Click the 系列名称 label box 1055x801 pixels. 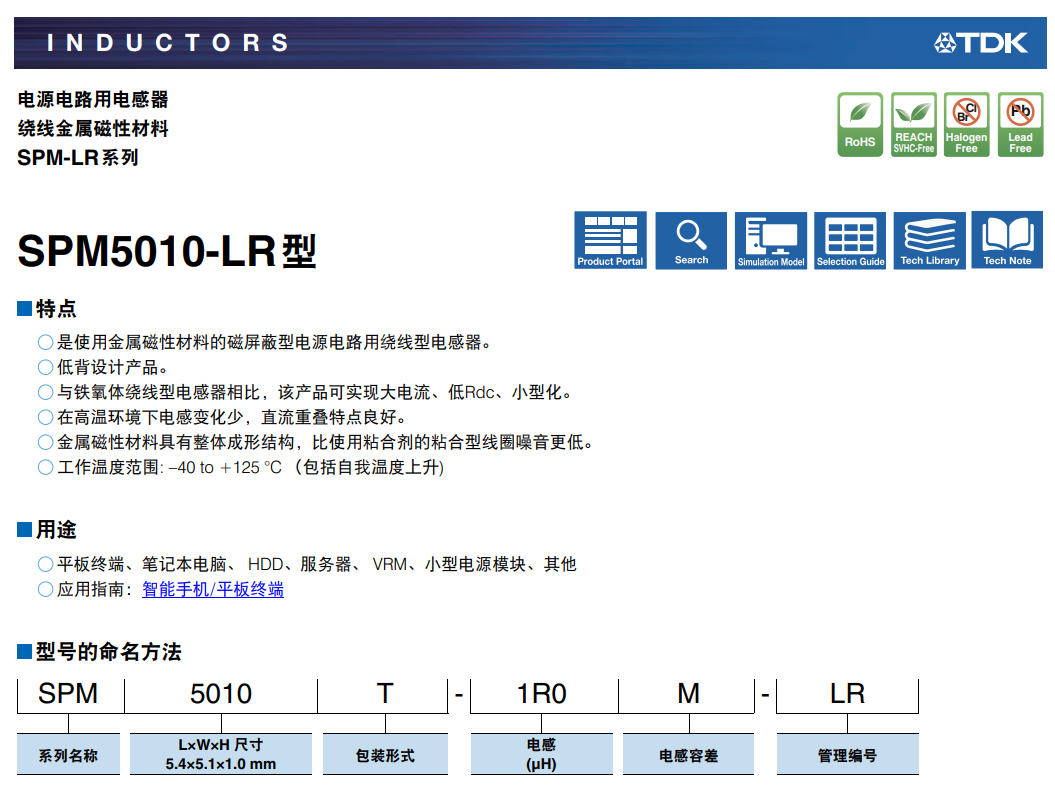[x=68, y=755]
